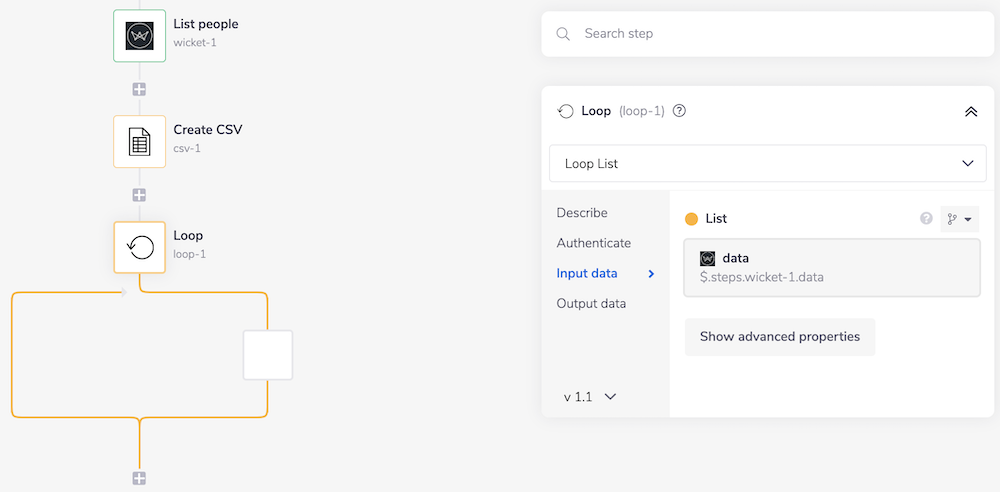Click the empty placeholder step inside the loop
Image resolution: width=1000 pixels, height=492 pixels.
click(268, 355)
